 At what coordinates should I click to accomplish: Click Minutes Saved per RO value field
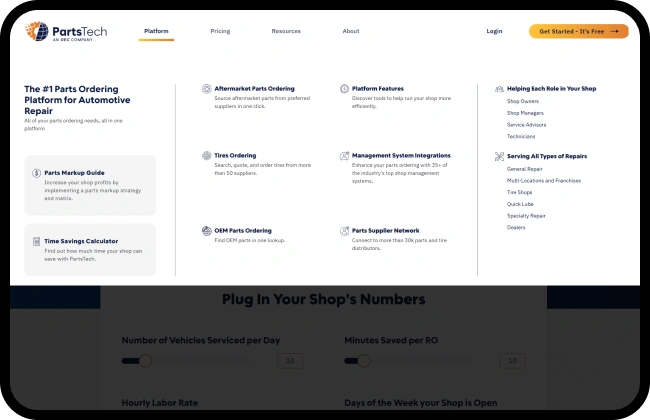513,361
